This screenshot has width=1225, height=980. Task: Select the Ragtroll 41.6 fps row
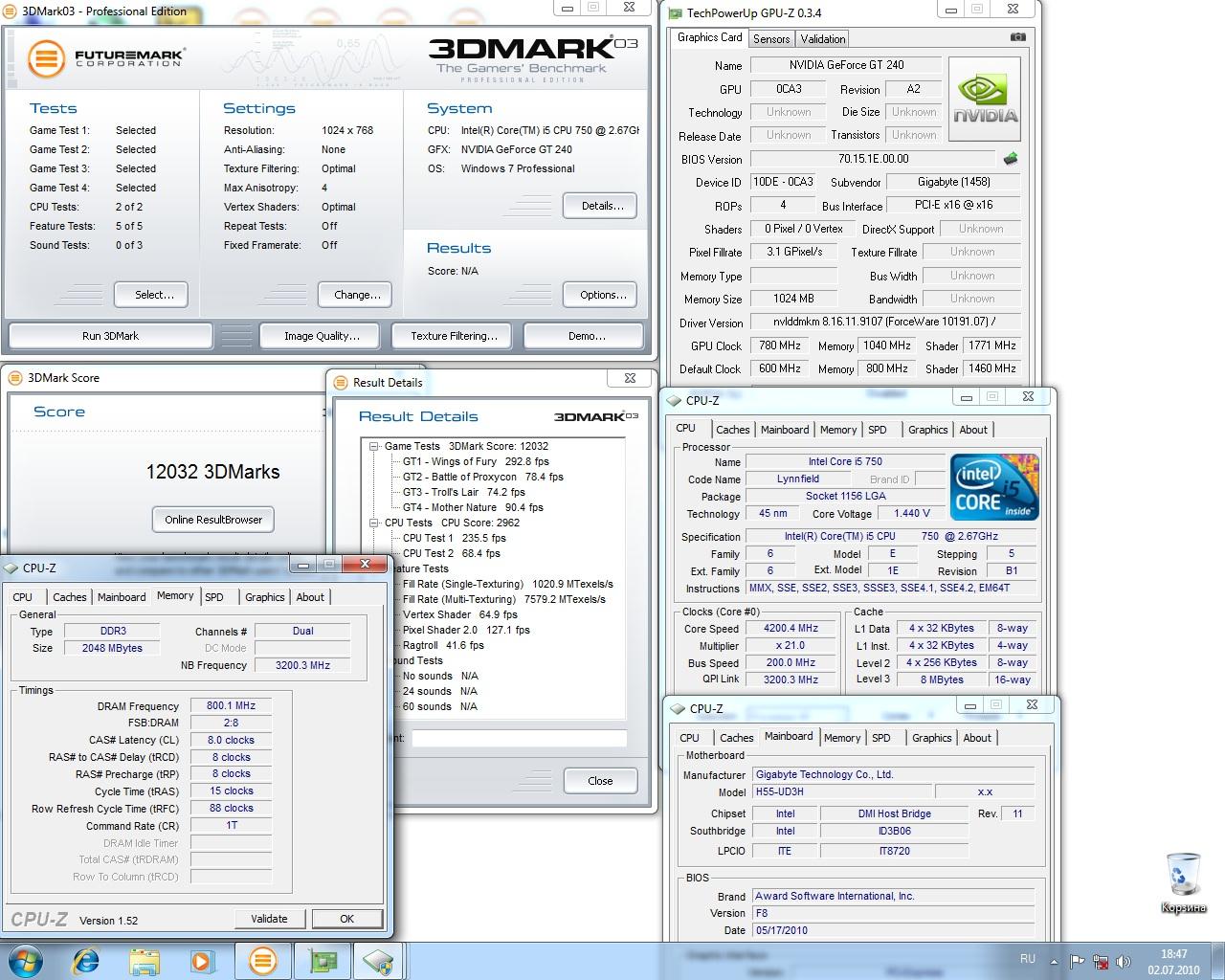click(443, 645)
